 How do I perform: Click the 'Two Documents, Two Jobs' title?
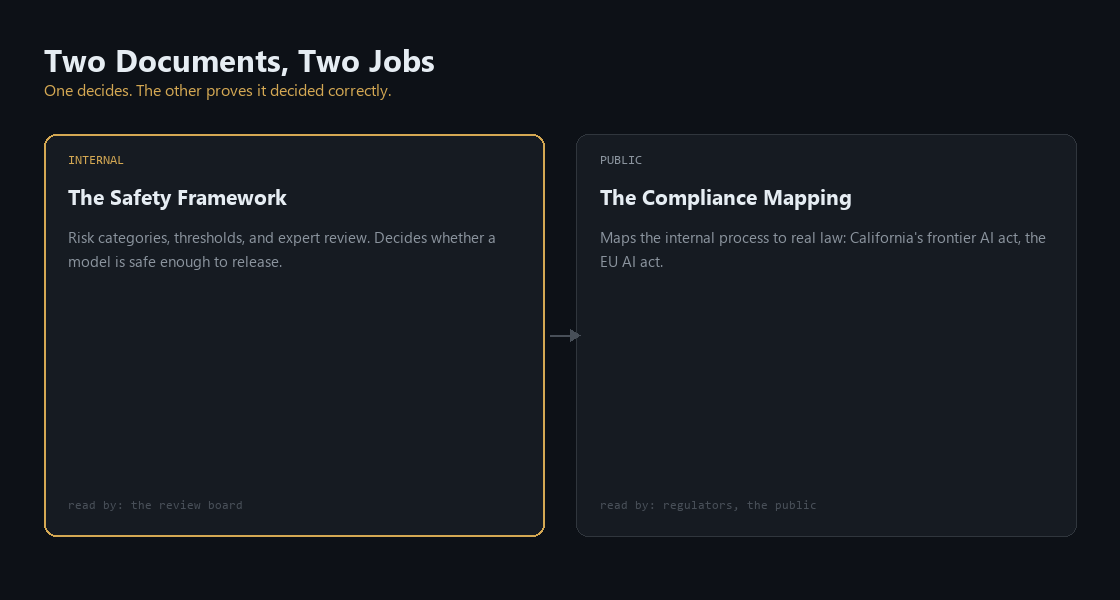coord(239,61)
